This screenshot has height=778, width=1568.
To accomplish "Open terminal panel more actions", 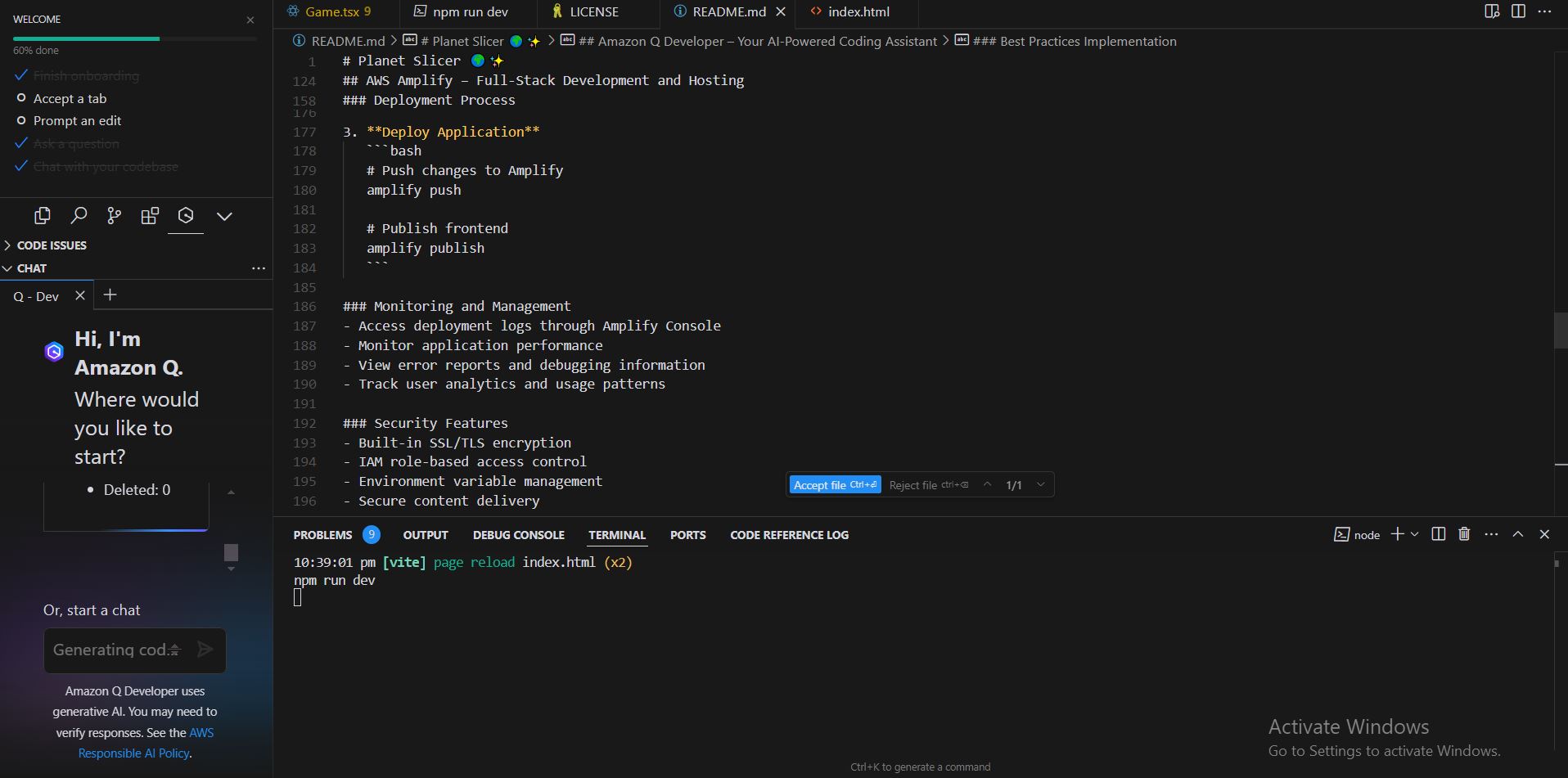I will point(1491,534).
